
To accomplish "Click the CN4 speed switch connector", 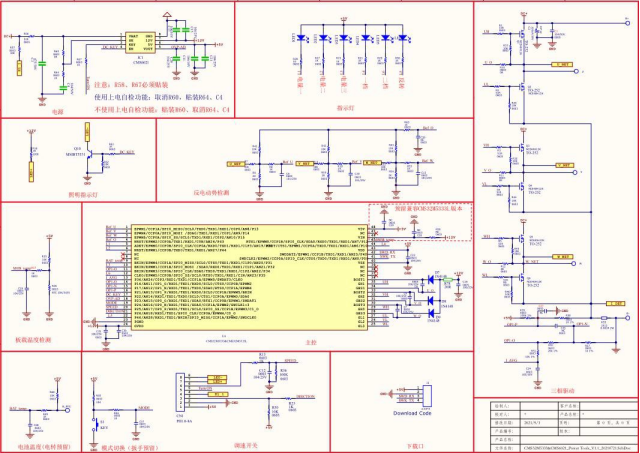I will pyautogui.click(x=180, y=391).
